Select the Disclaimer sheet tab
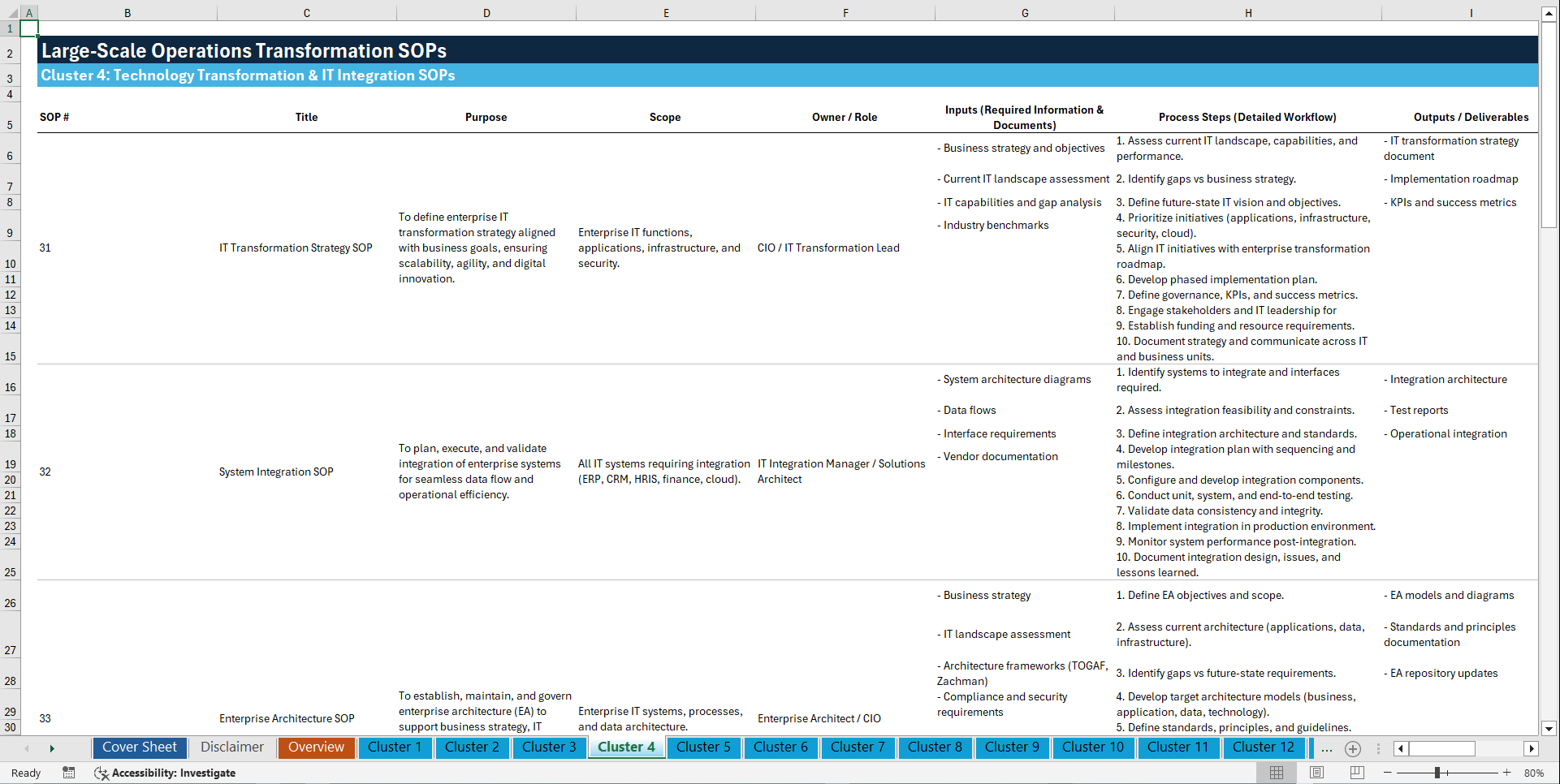The width and height of the screenshot is (1560, 784). pyautogui.click(x=231, y=747)
